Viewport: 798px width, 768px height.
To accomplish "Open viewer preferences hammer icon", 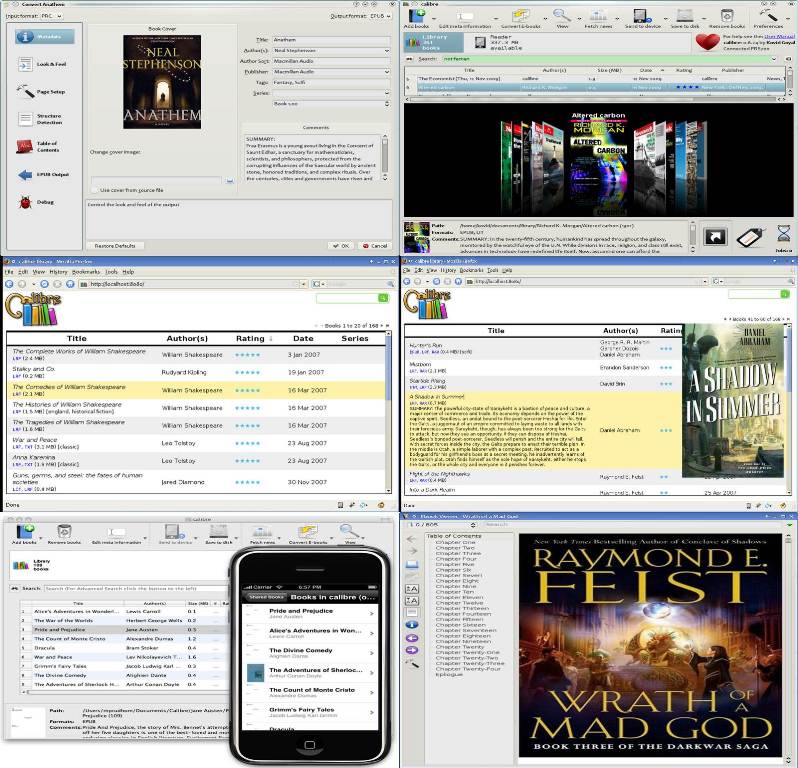I will coord(412,663).
